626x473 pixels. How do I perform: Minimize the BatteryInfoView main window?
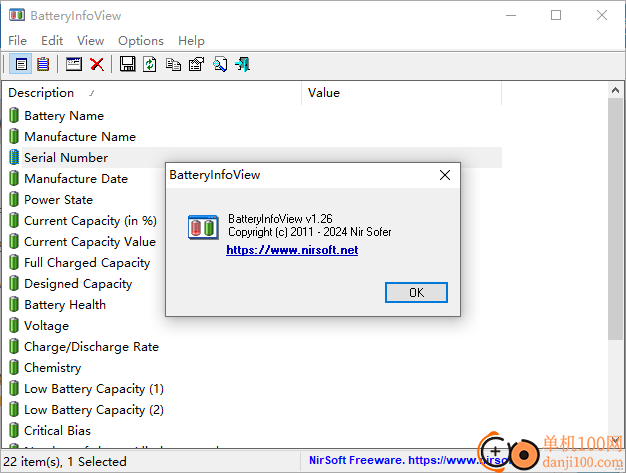pos(511,16)
